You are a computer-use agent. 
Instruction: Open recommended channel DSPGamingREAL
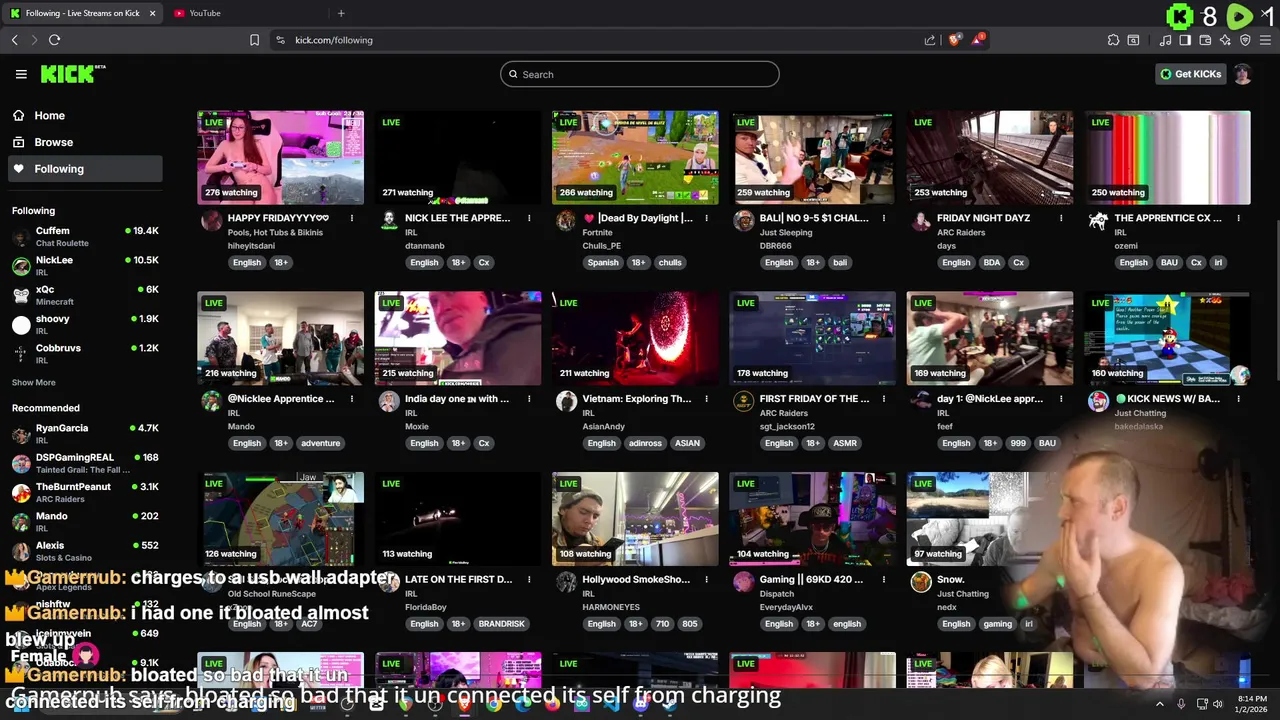[x=85, y=463]
